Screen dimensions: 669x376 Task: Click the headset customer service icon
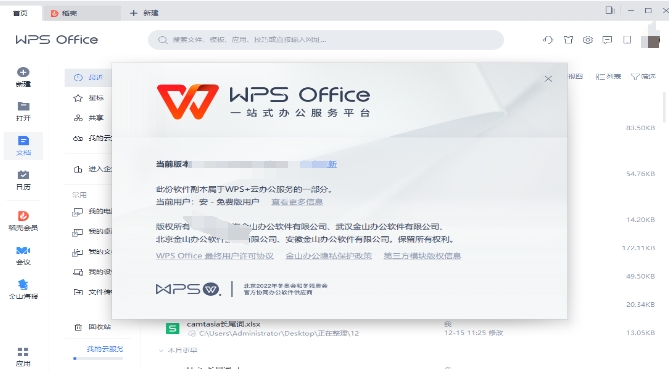(x=548, y=40)
